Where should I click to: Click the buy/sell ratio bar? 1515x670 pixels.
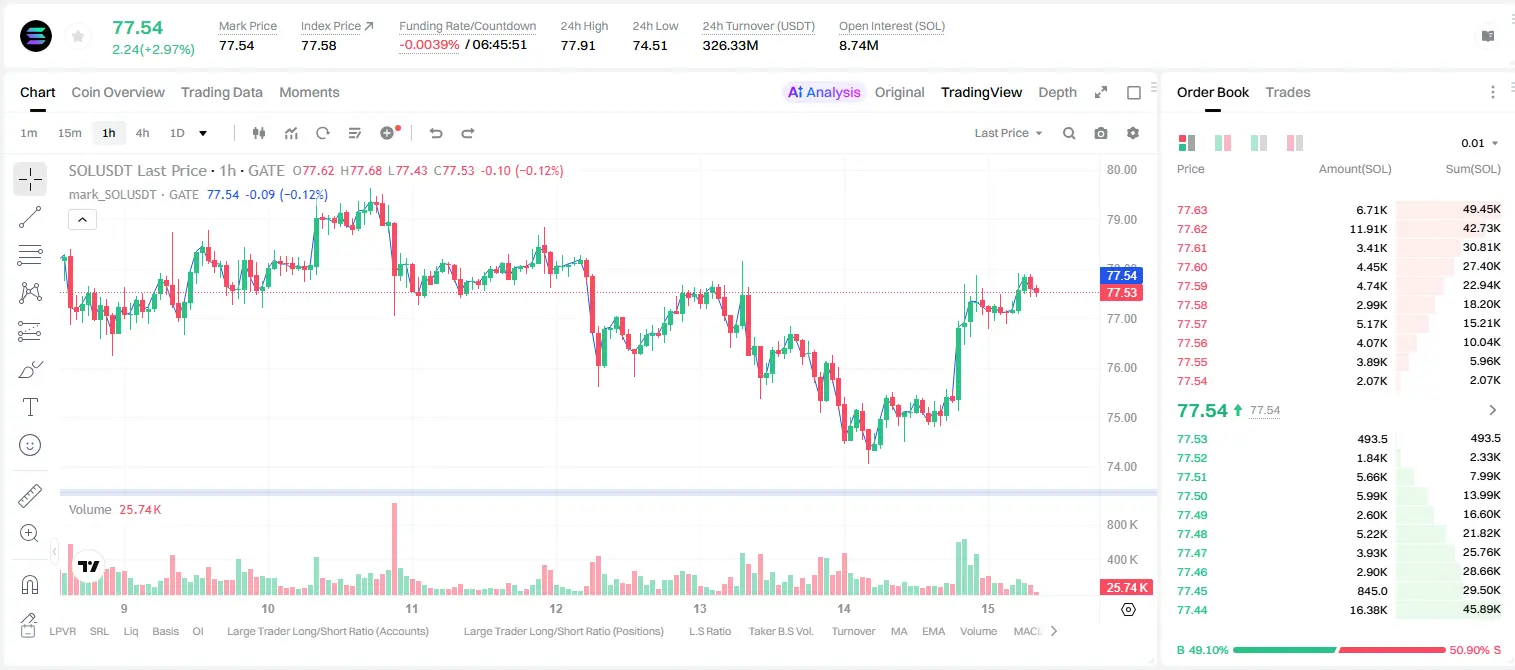click(1339, 650)
